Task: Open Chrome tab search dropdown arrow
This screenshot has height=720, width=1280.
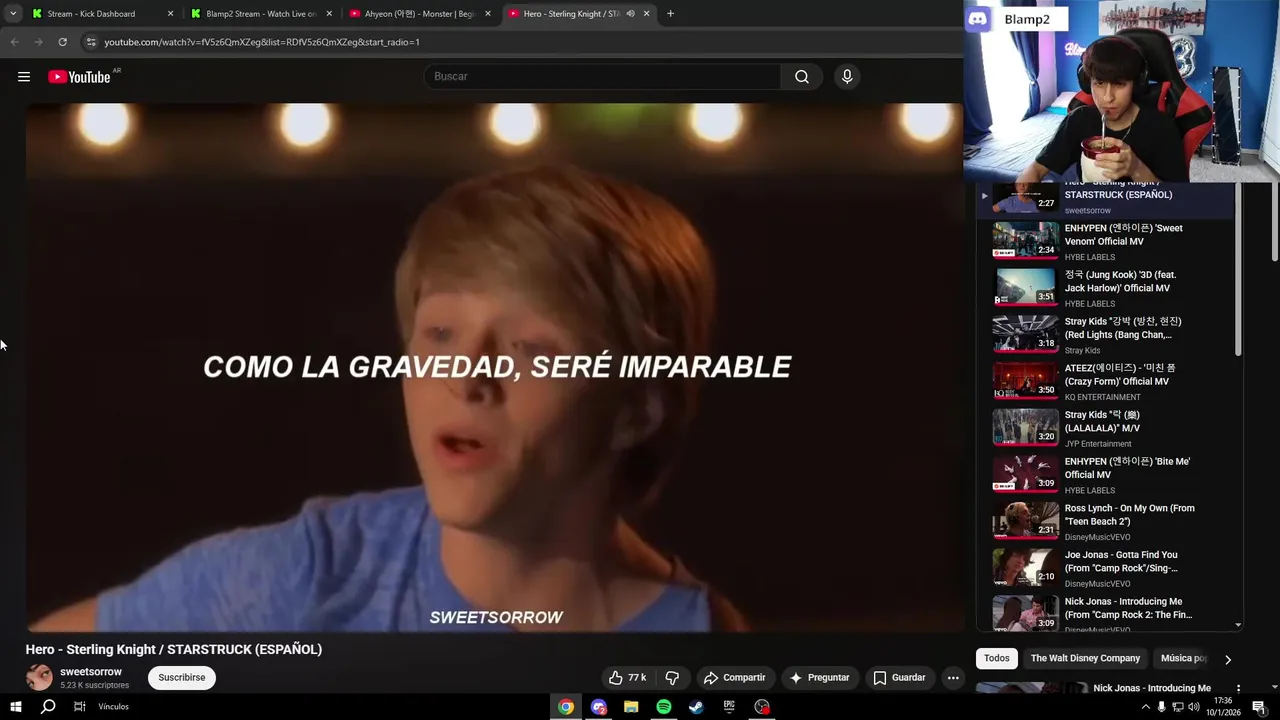Action: [x=13, y=13]
